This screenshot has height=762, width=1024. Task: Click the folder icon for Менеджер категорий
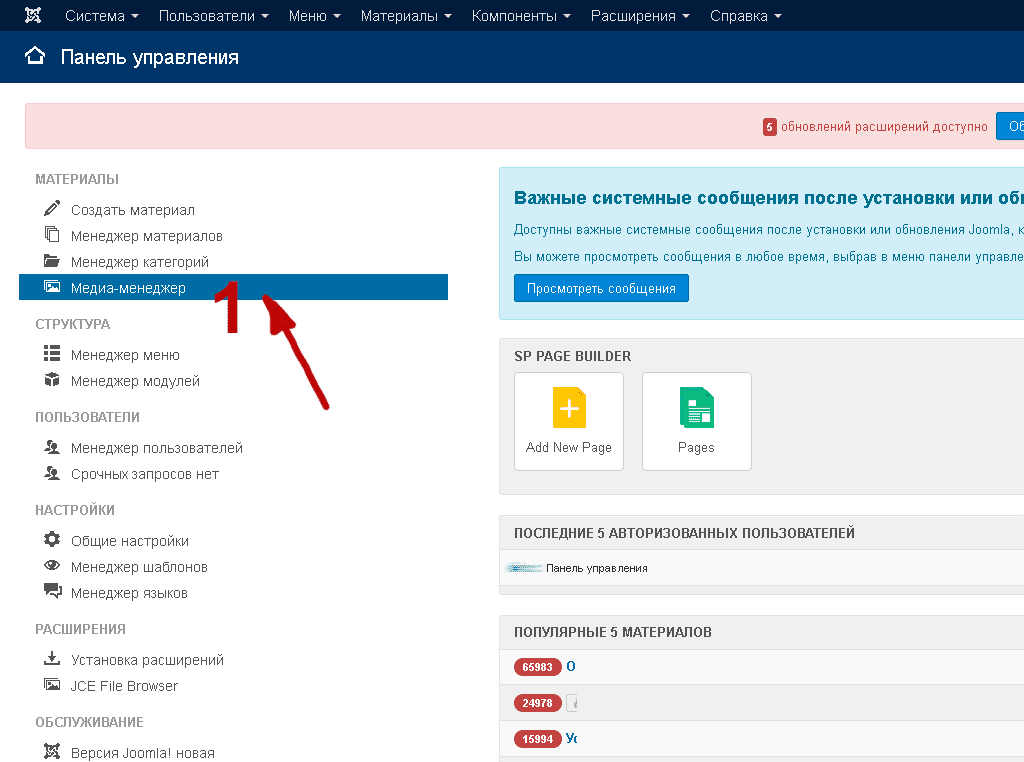pos(52,261)
